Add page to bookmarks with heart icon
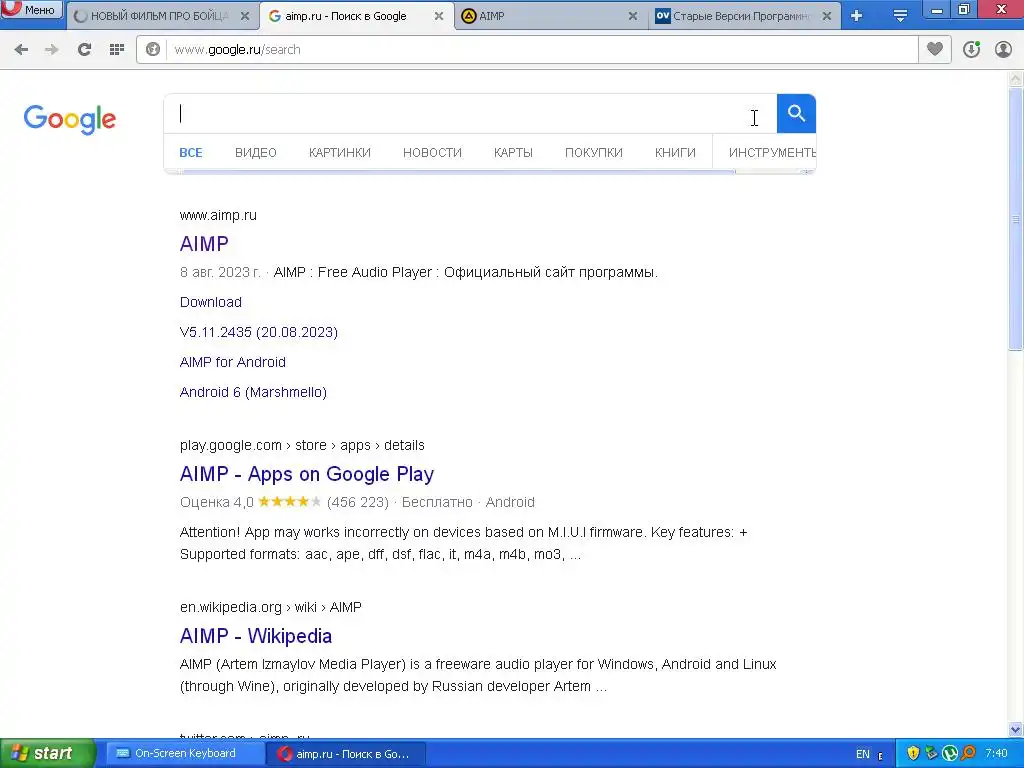This screenshot has width=1024, height=768. (x=935, y=49)
